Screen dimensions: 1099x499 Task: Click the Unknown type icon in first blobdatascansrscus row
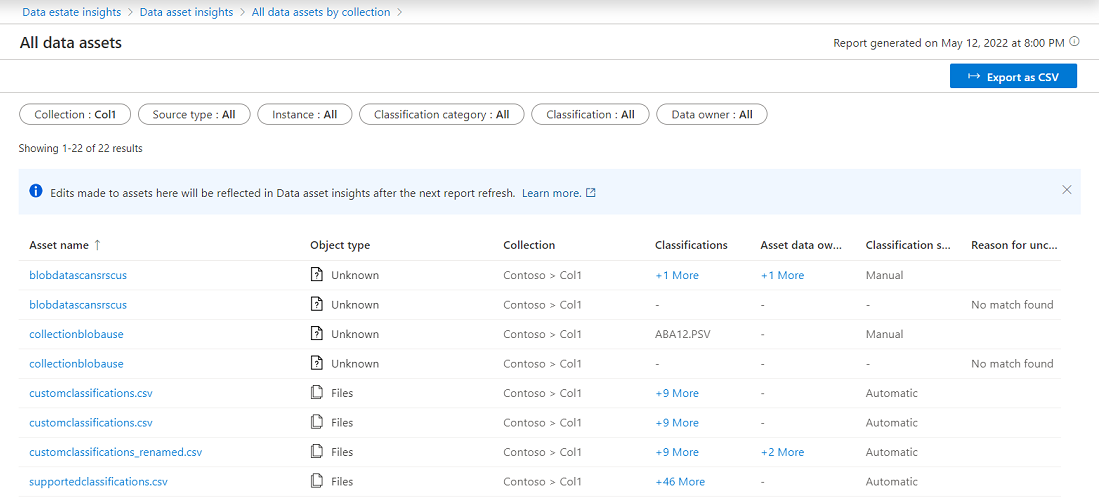click(317, 275)
